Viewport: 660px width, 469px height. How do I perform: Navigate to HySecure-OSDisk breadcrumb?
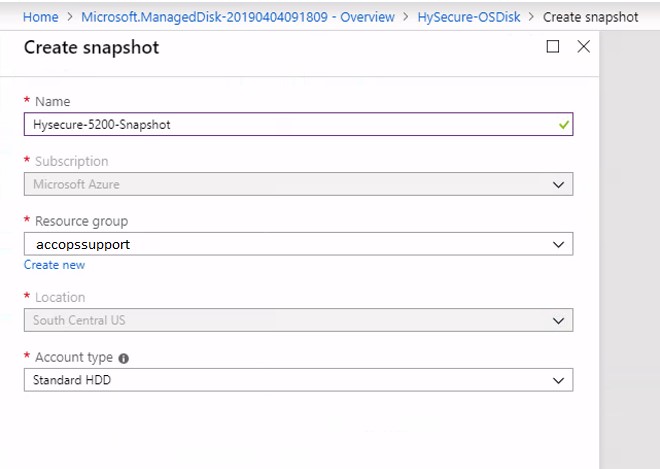468,17
